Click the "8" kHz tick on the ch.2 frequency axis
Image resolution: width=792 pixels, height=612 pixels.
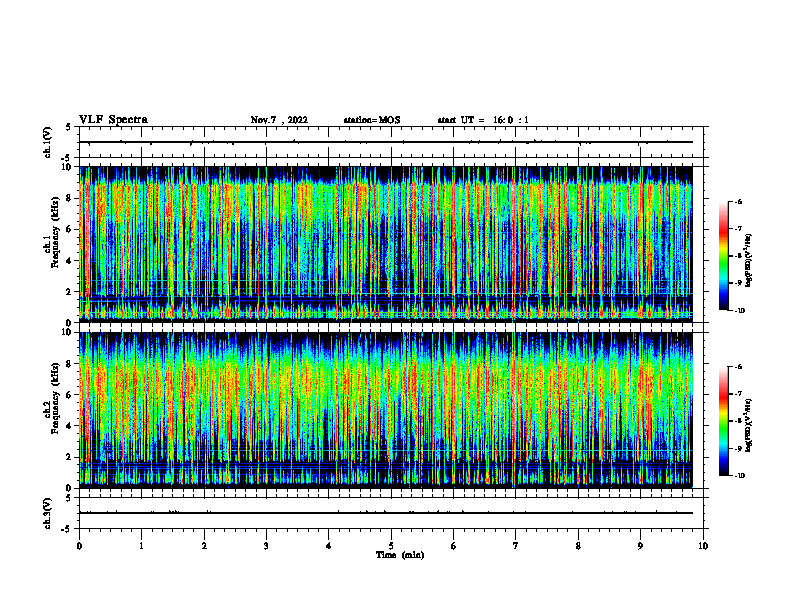pyautogui.click(x=70, y=364)
